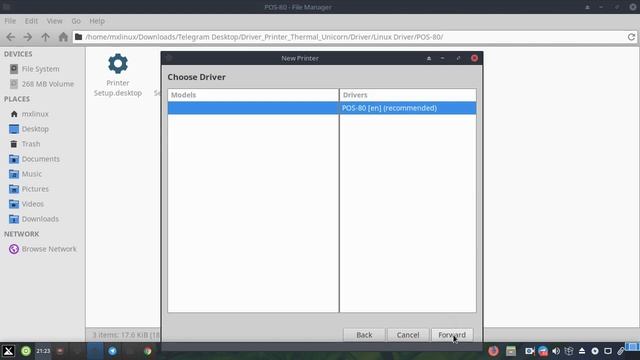Click the location path field

click(x=350, y=37)
